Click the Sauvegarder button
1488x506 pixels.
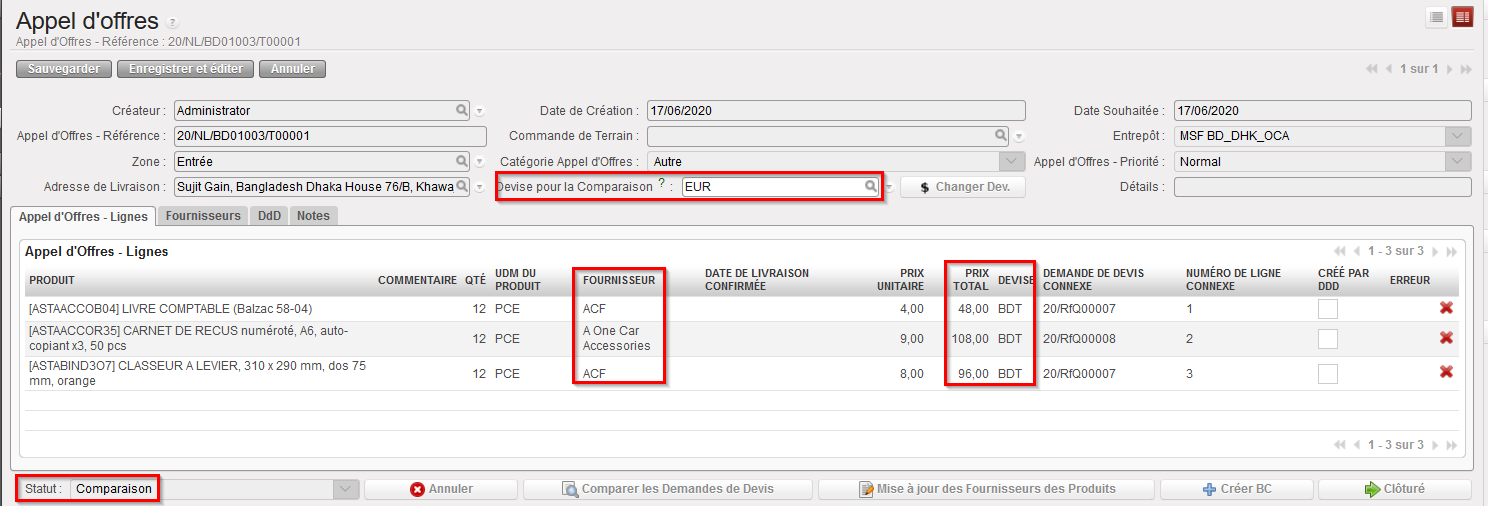click(x=63, y=69)
